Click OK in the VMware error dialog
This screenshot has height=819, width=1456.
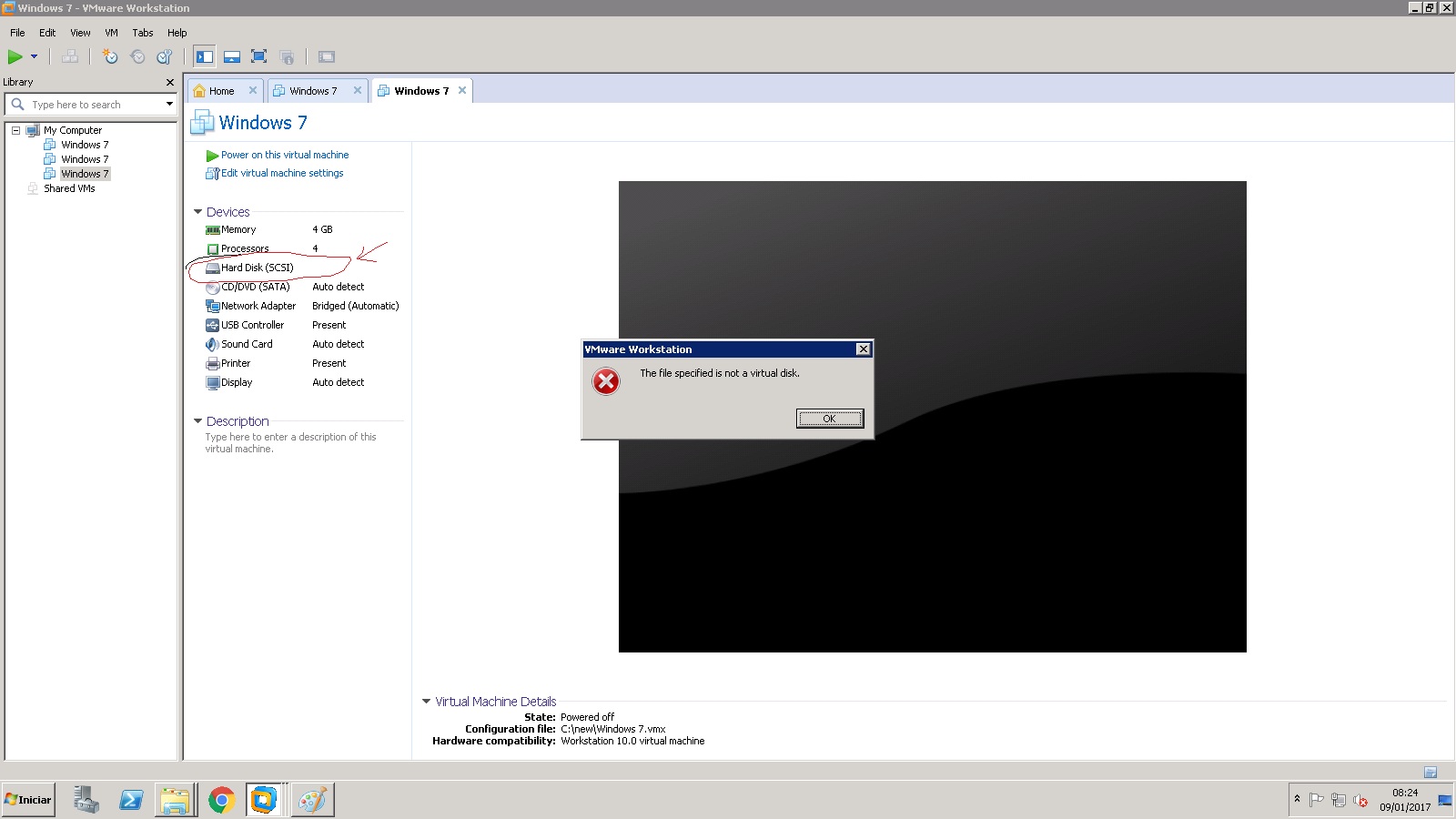click(830, 419)
